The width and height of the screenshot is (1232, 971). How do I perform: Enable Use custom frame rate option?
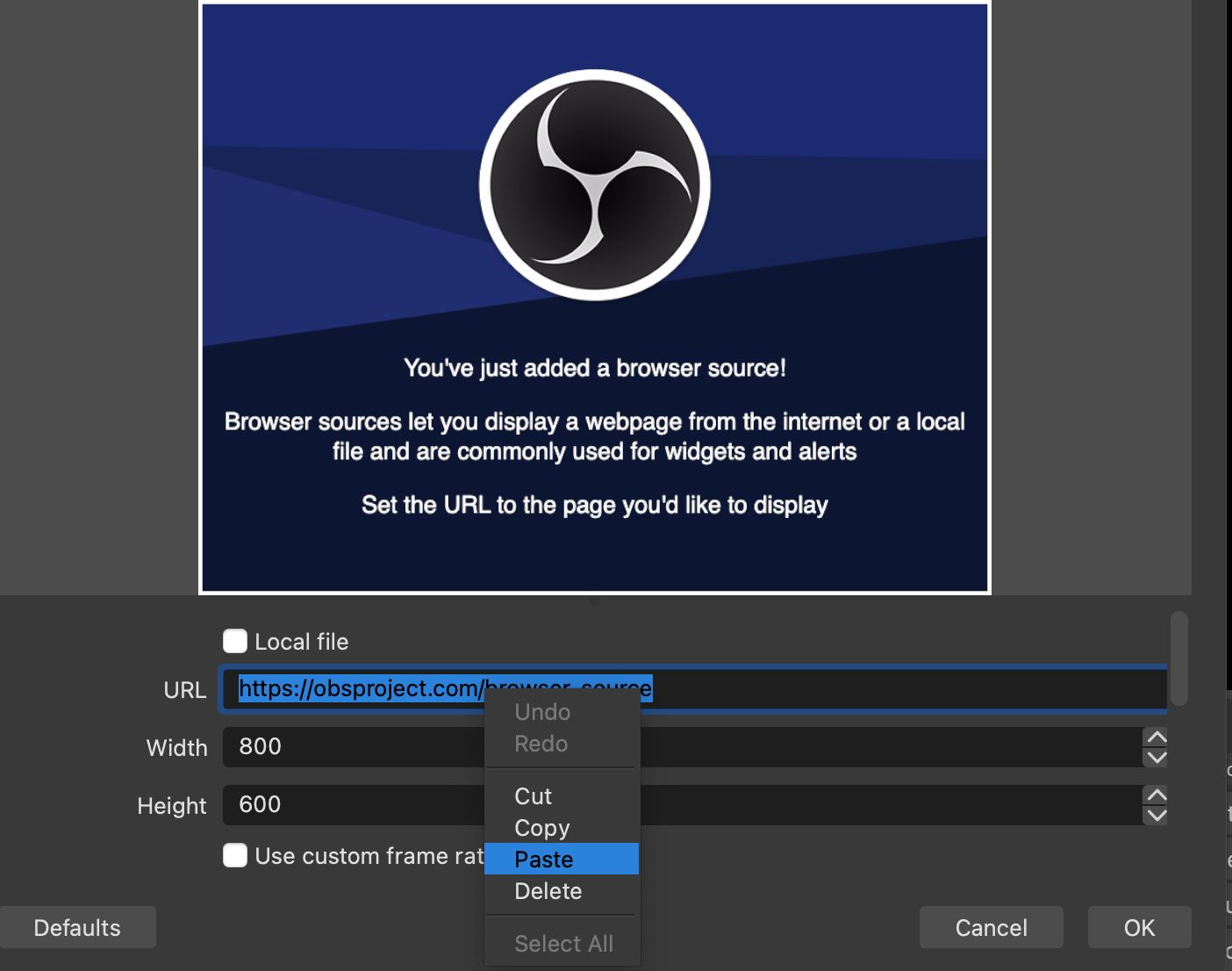pos(234,855)
